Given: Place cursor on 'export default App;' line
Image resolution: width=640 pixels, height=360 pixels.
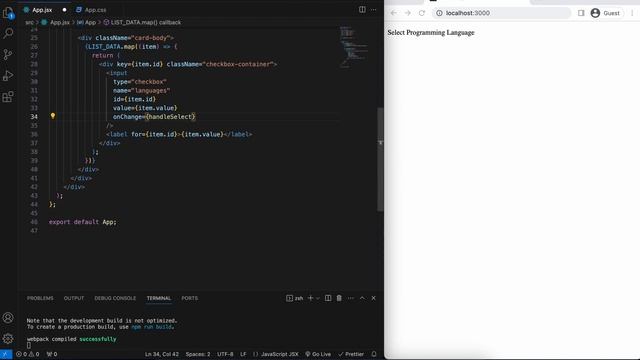Looking at the screenshot, I should (82, 222).
